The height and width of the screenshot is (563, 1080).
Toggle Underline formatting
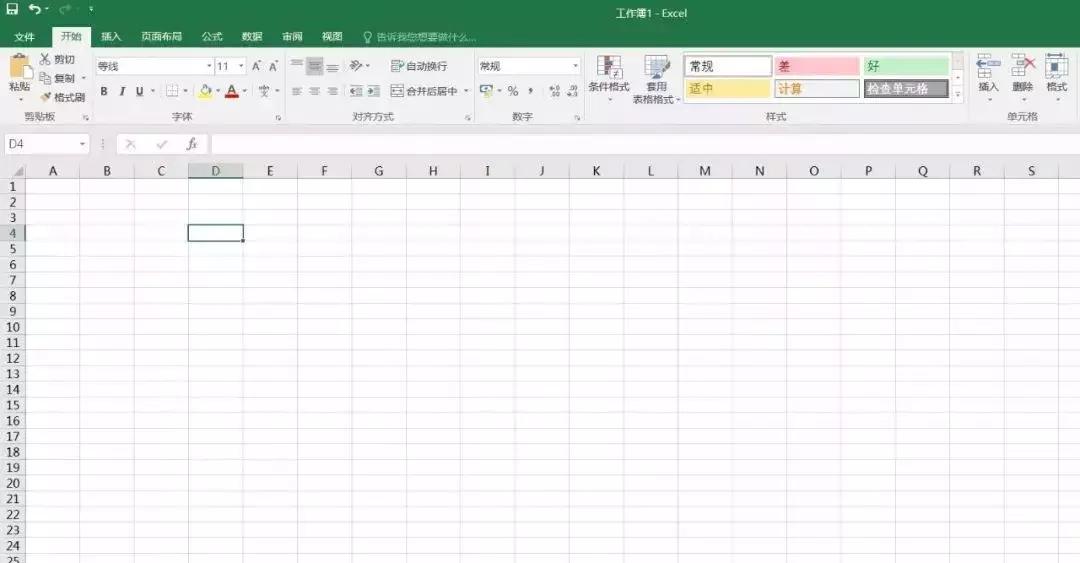pyautogui.click(x=139, y=91)
